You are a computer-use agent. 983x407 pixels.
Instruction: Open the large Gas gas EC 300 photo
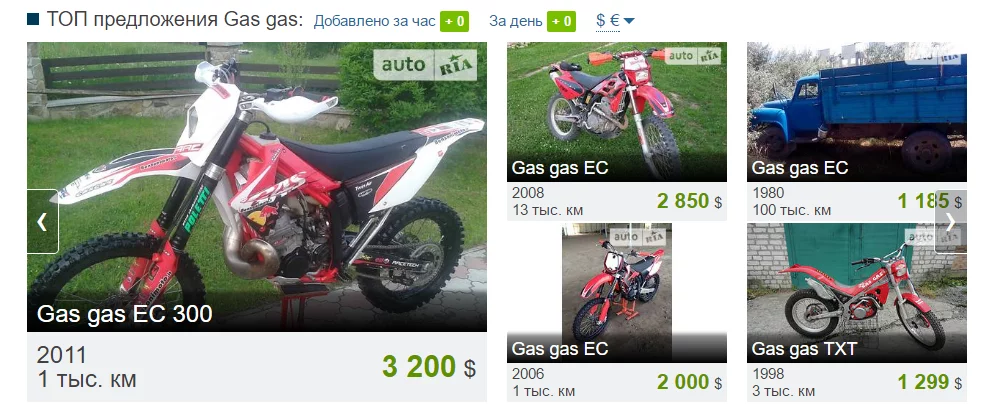[257, 187]
